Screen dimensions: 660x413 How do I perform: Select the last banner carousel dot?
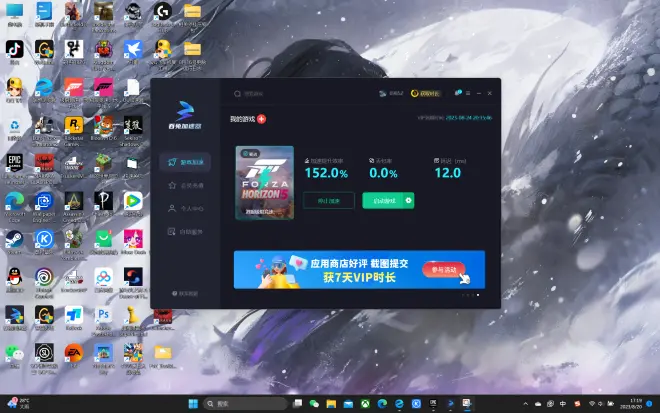point(478,295)
